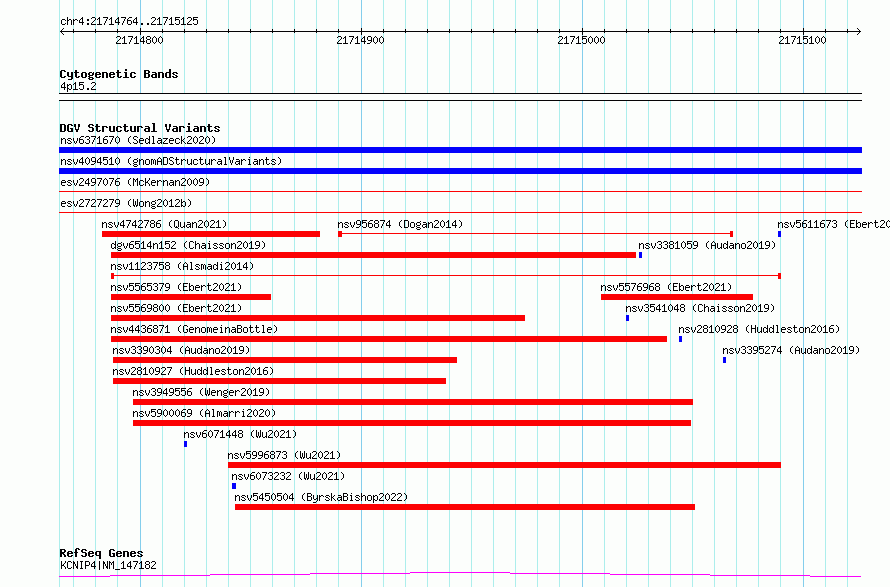The height and width of the screenshot is (587, 890).
Task: Click the nsv6073232 (Wu2021) variant label
Action: (288, 476)
